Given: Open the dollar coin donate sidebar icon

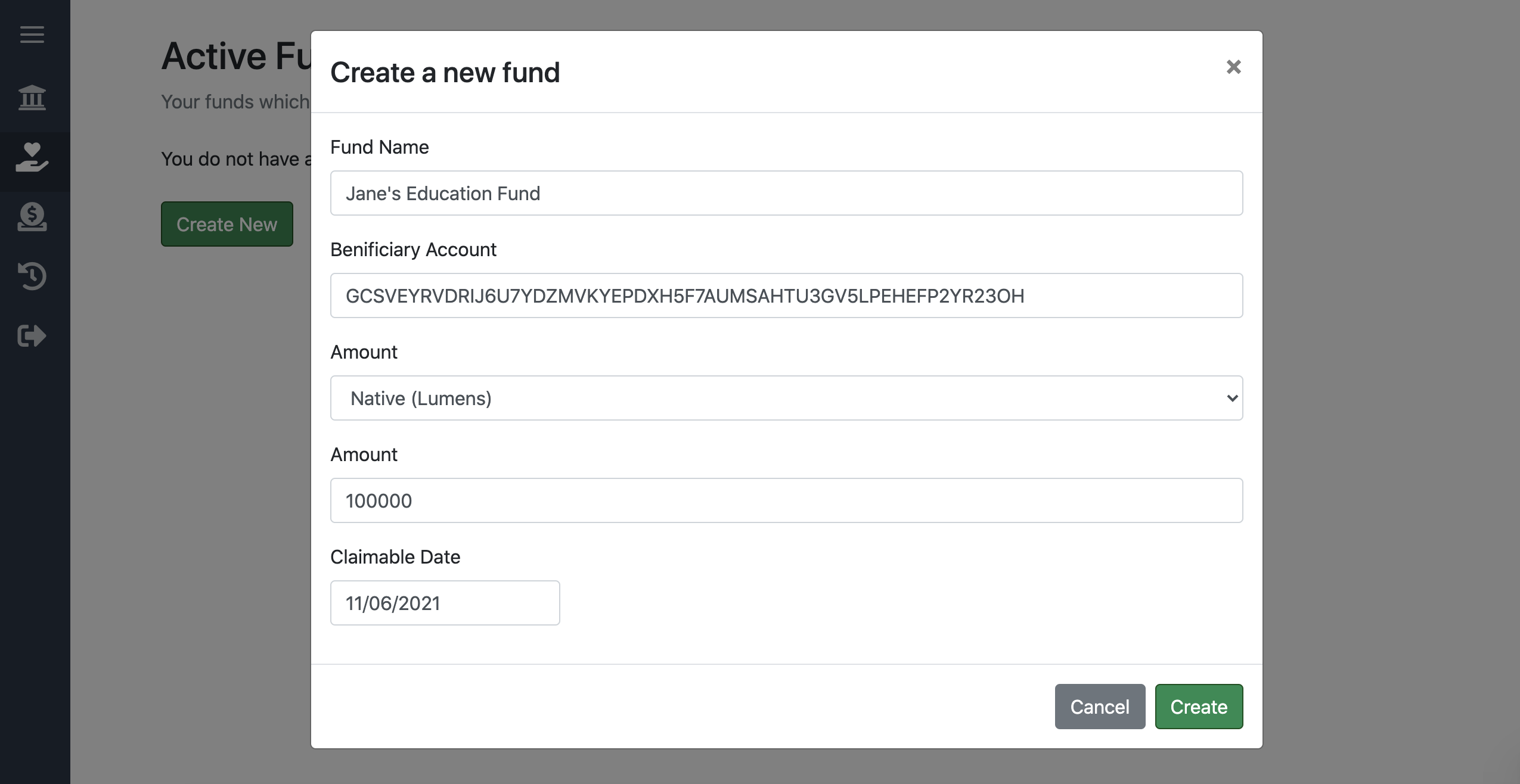Looking at the screenshot, I should (x=32, y=217).
